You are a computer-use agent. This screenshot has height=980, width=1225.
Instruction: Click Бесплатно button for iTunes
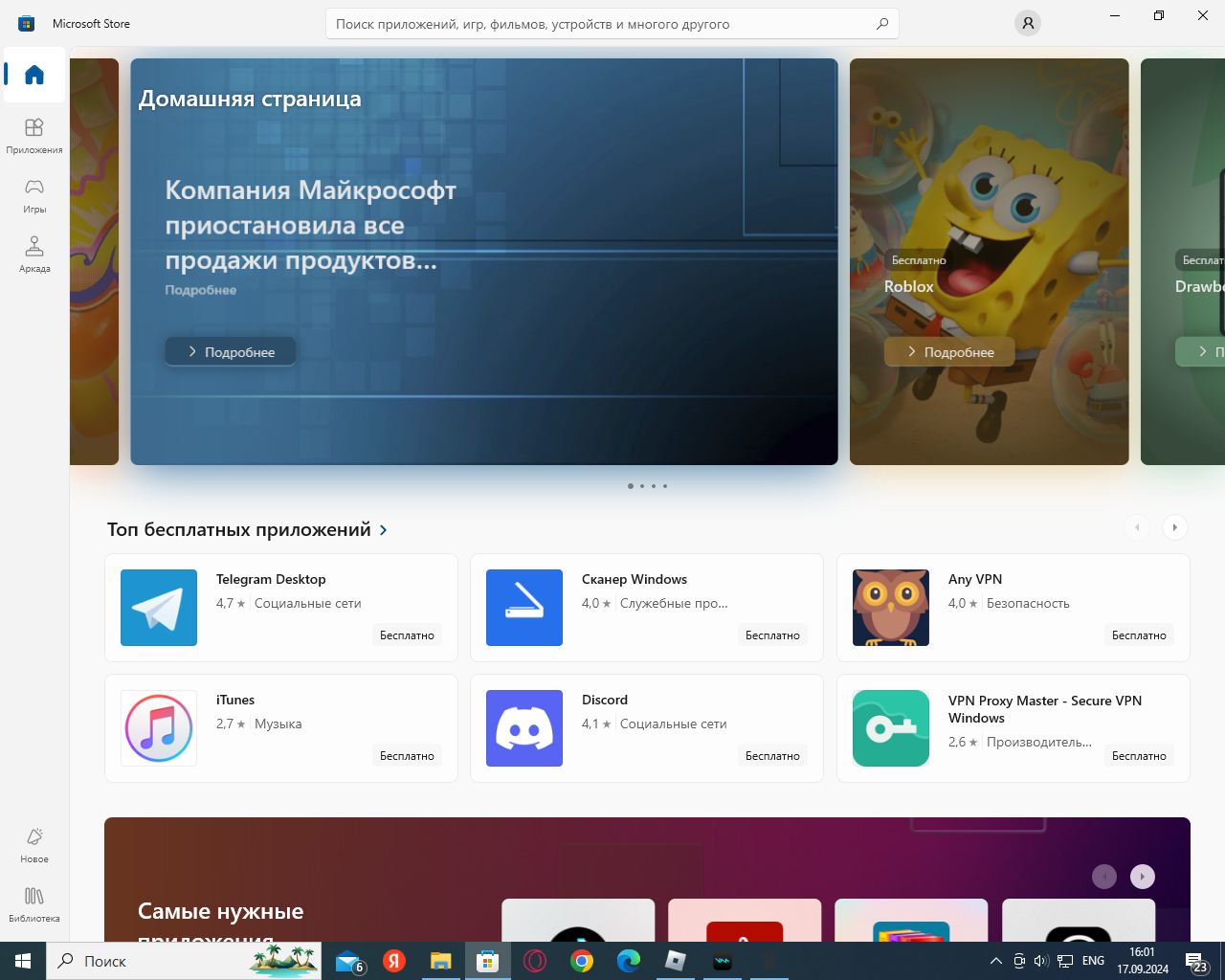click(407, 756)
